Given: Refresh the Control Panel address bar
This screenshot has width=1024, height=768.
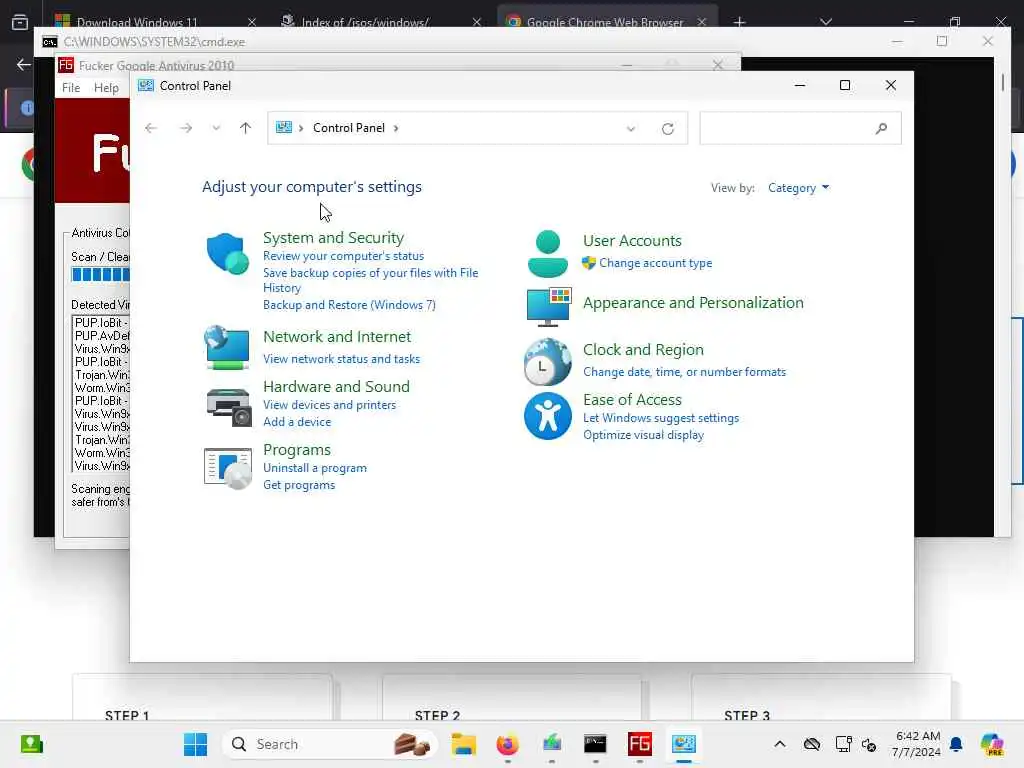Looking at the screenshot, I should (667, 129).
